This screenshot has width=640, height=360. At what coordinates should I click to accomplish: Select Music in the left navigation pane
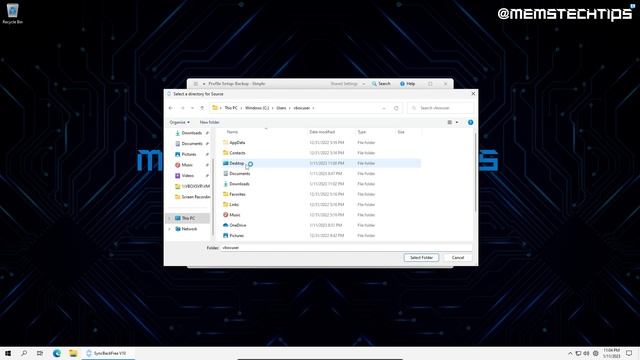pyautogui.click(x=187, y=165)
